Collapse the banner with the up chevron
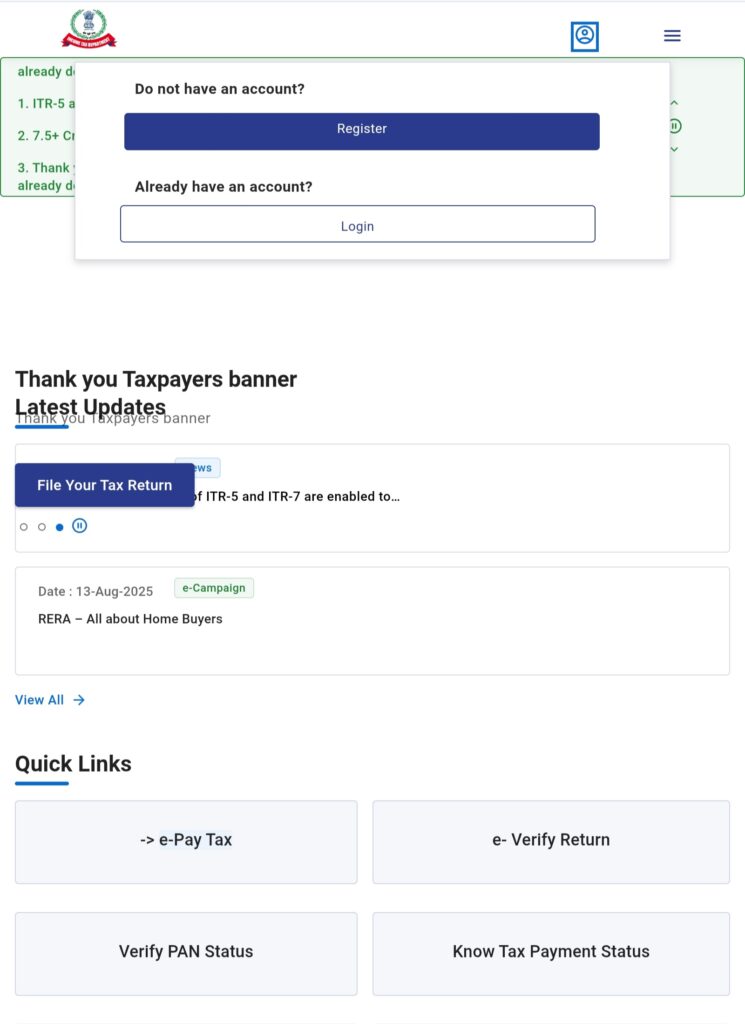This screenshot has width=745, height=1024. point(674,102)
